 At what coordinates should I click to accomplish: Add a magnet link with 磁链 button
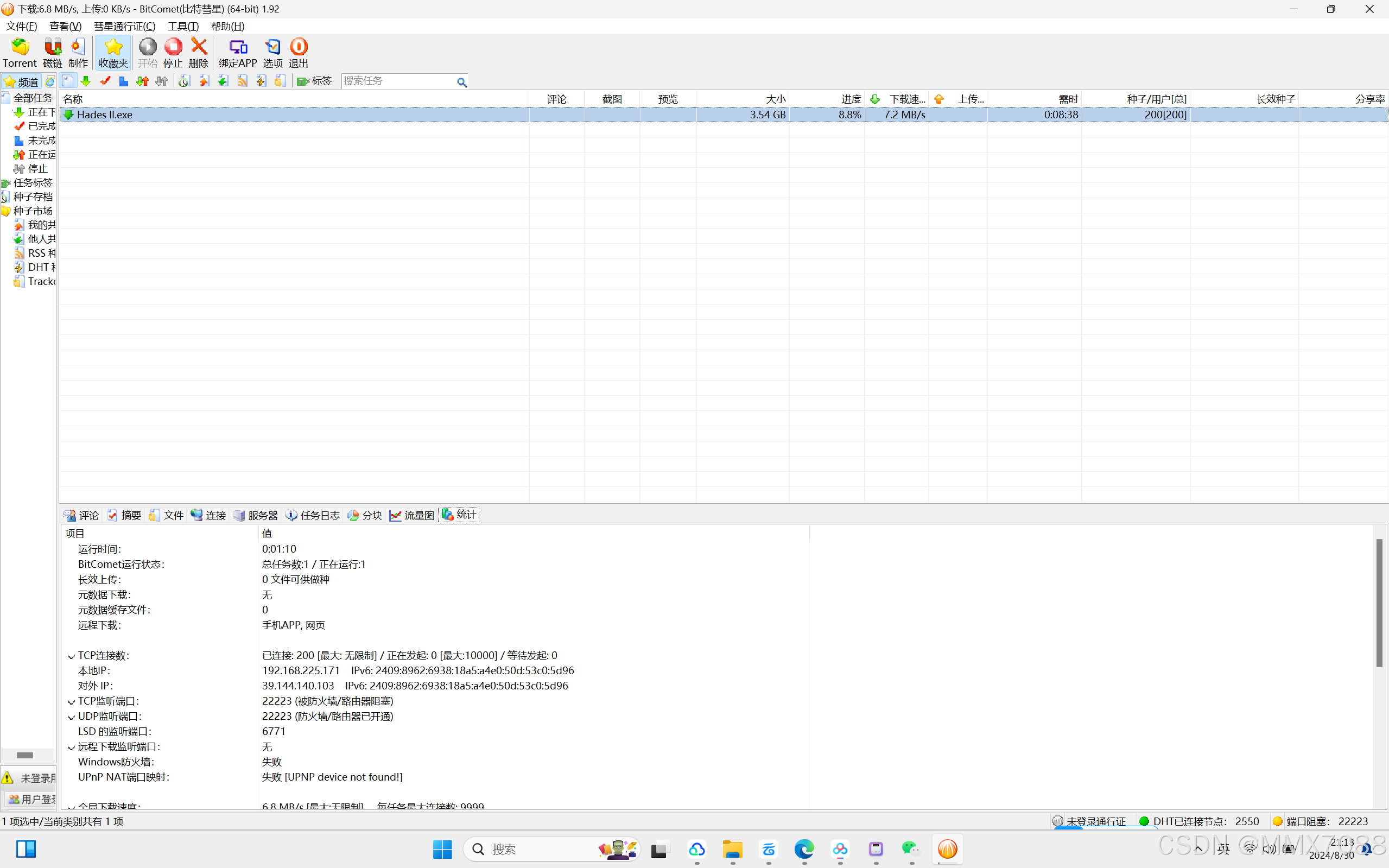click(x=52, y=52)
